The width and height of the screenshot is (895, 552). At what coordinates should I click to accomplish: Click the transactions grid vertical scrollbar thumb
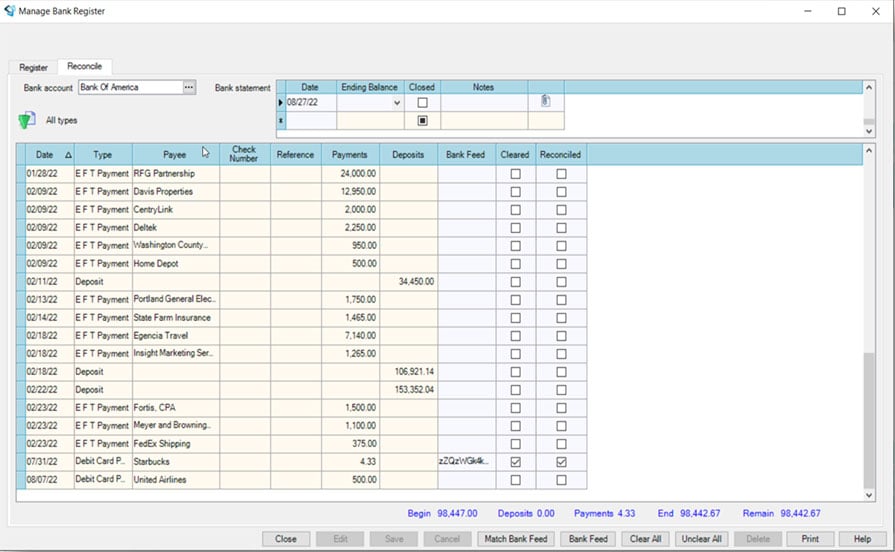[869, 420]
